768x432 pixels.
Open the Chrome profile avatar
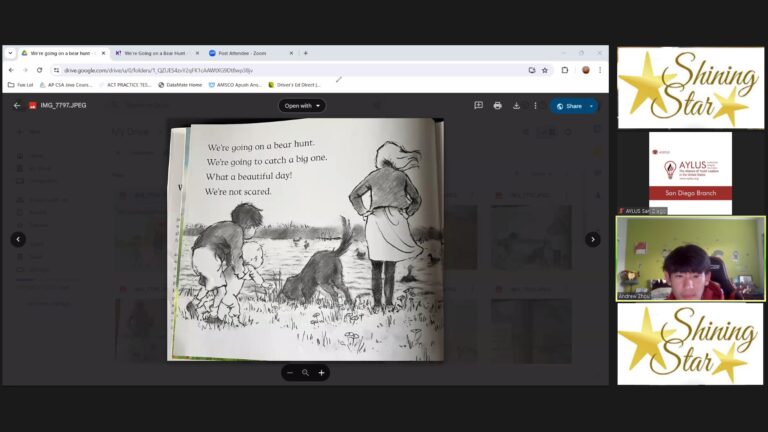coord(586,71)
